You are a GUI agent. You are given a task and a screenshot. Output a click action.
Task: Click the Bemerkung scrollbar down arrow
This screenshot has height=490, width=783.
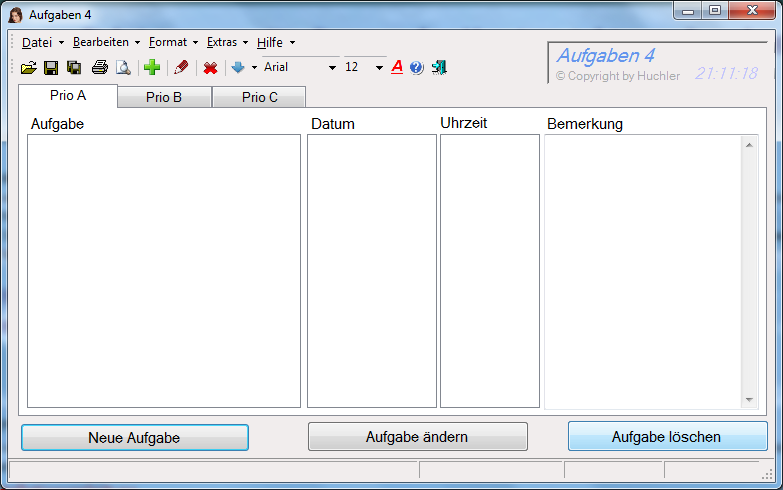[x=749, y=400]
